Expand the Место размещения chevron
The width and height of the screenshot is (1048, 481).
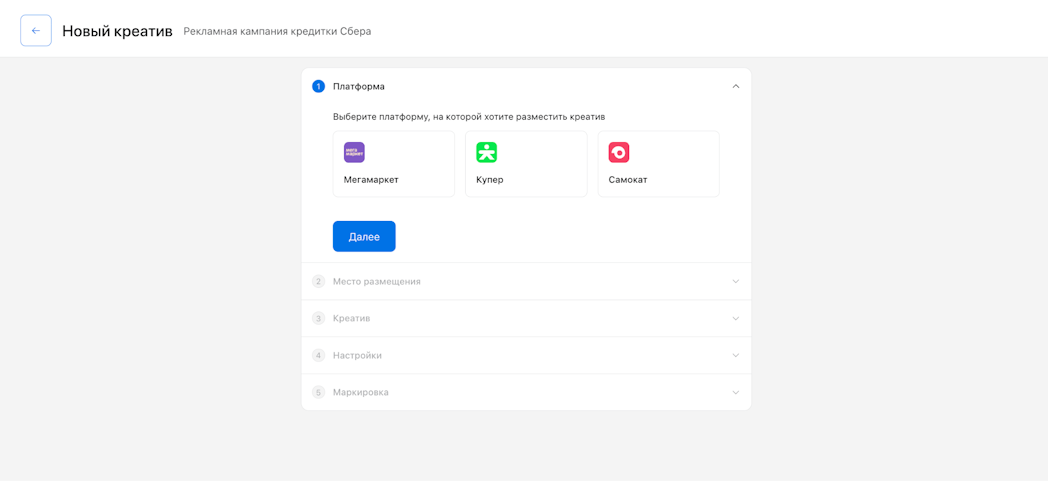[736, 281]
